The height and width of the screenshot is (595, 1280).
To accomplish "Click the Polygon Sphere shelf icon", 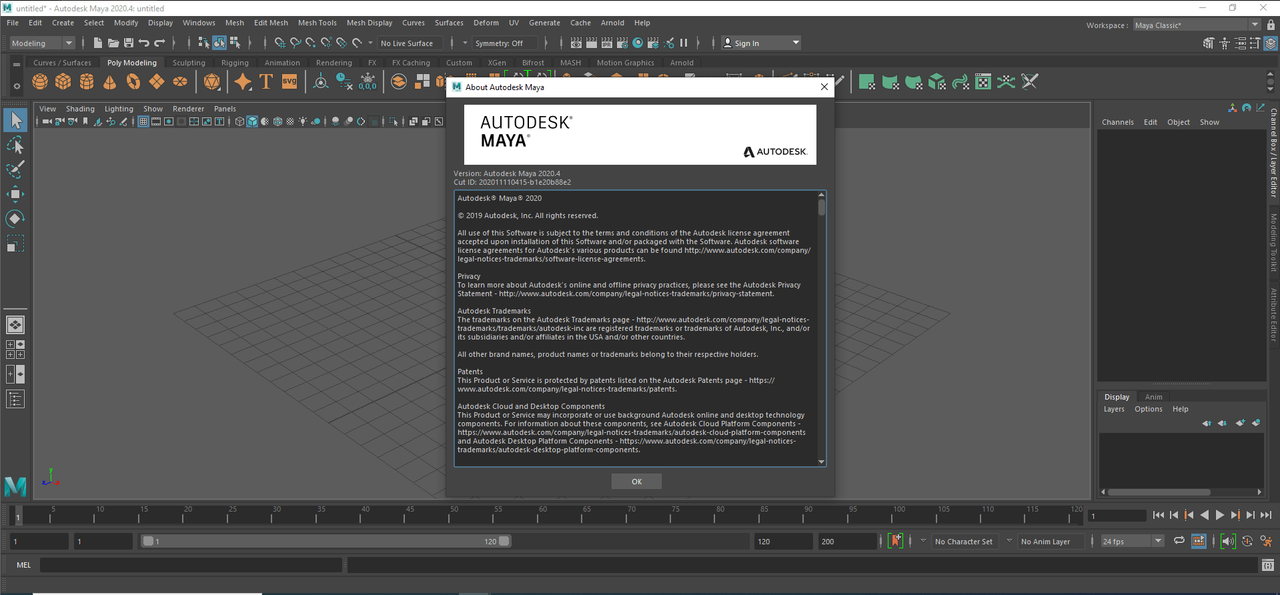I will click(x=40, y=81).
